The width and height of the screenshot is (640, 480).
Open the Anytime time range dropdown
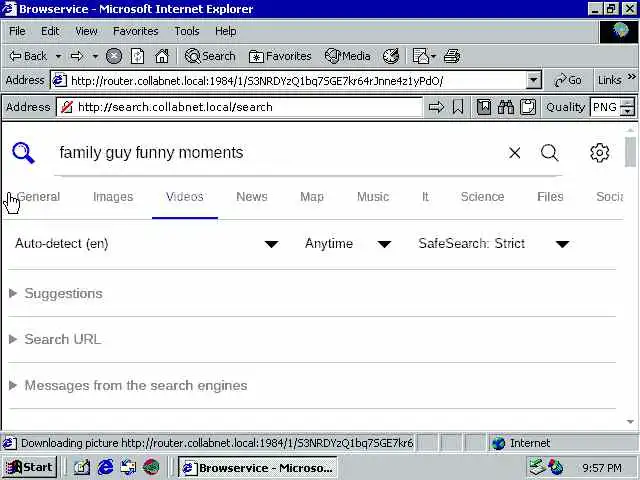coord(348,244)
